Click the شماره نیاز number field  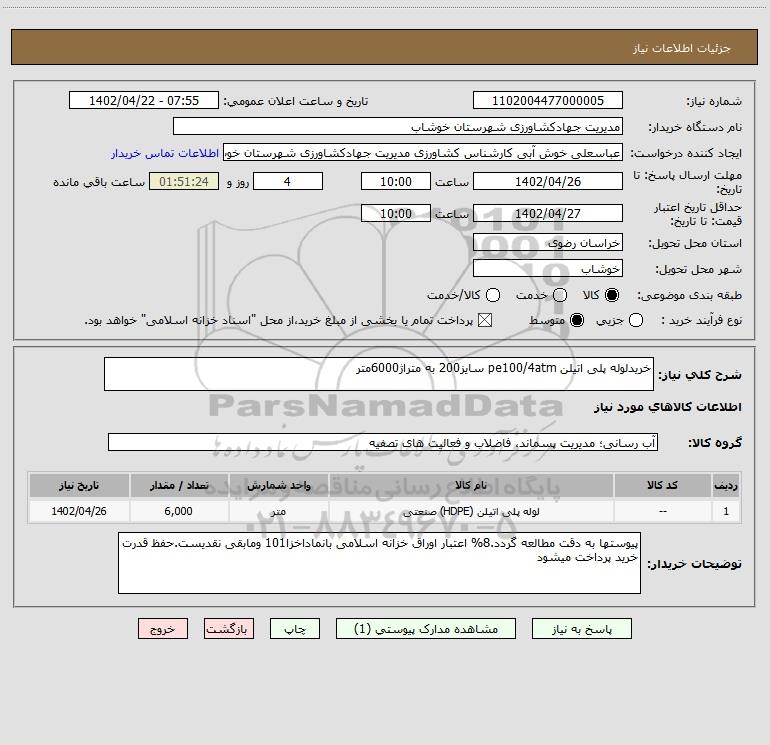(548, 100)
